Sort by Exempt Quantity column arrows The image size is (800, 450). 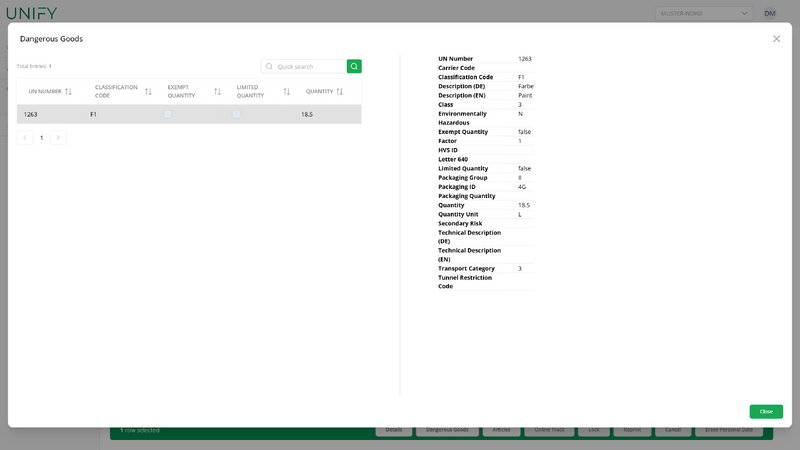click(217, 91)
